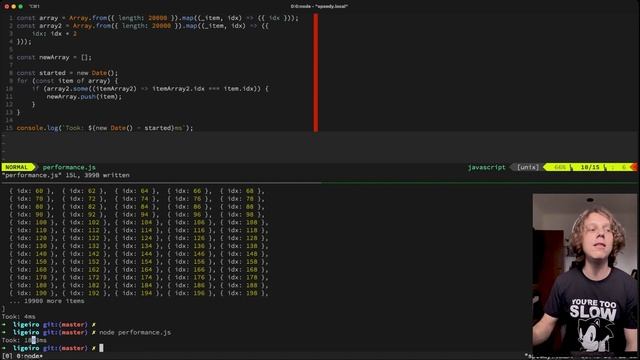
Task: Click the yellow minimize window button
Action: pos(13,7)
